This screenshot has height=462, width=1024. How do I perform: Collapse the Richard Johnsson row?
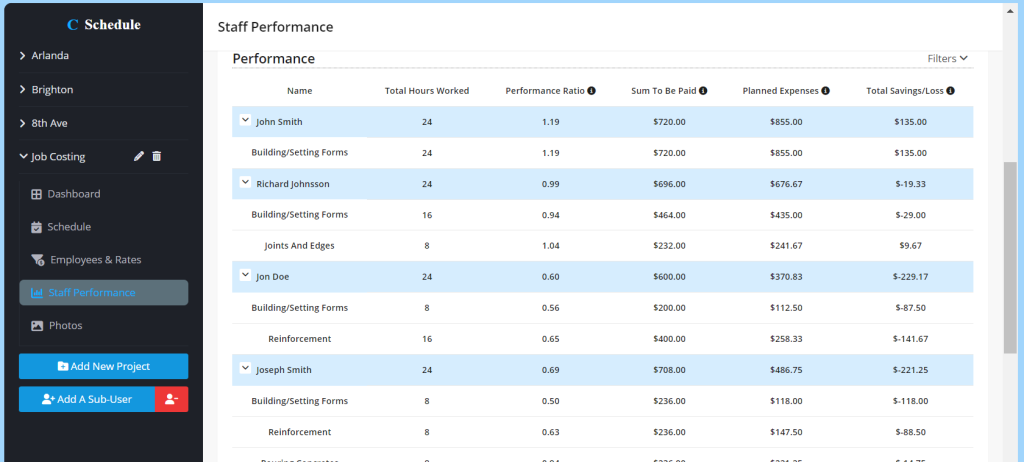[x=245, y=182]
